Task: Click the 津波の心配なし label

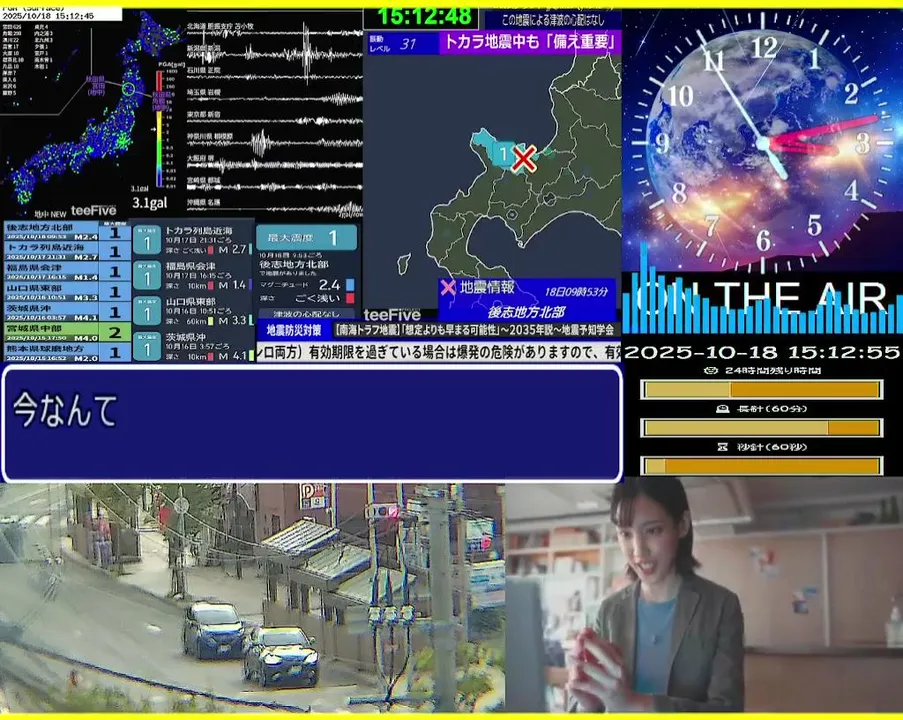Action: (306, 314)
